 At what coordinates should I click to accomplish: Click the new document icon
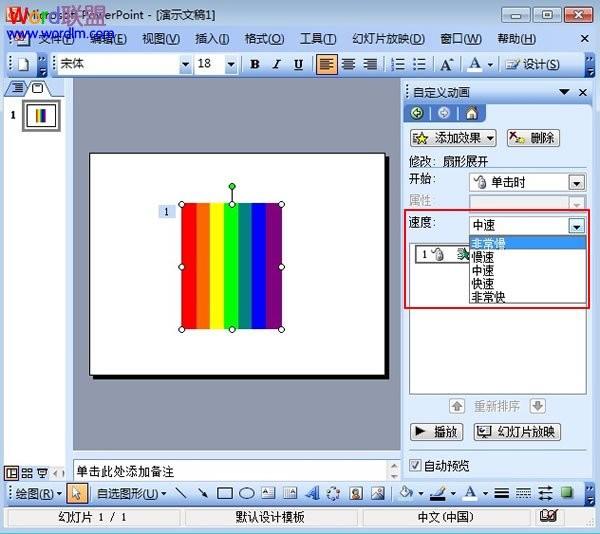click(x=23, y=64)
